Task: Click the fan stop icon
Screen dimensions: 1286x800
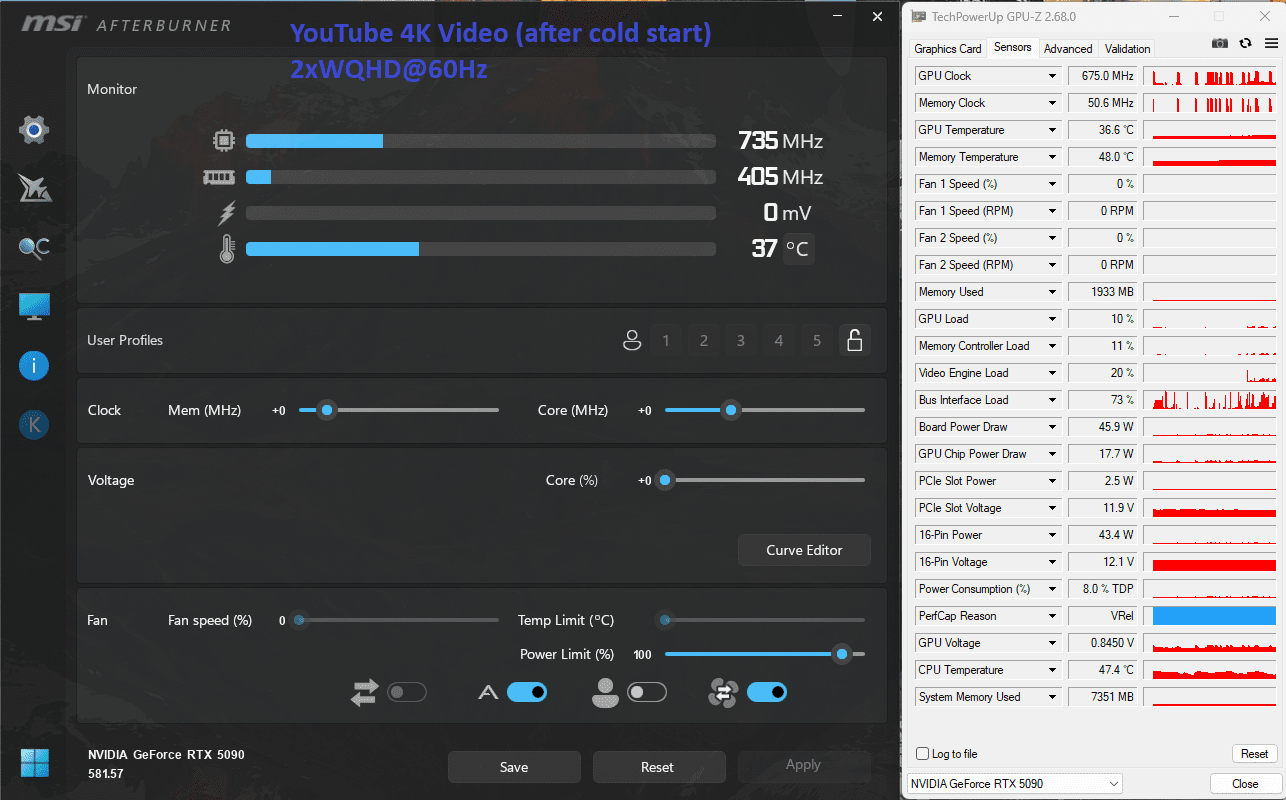Action: tap(723, 692)
